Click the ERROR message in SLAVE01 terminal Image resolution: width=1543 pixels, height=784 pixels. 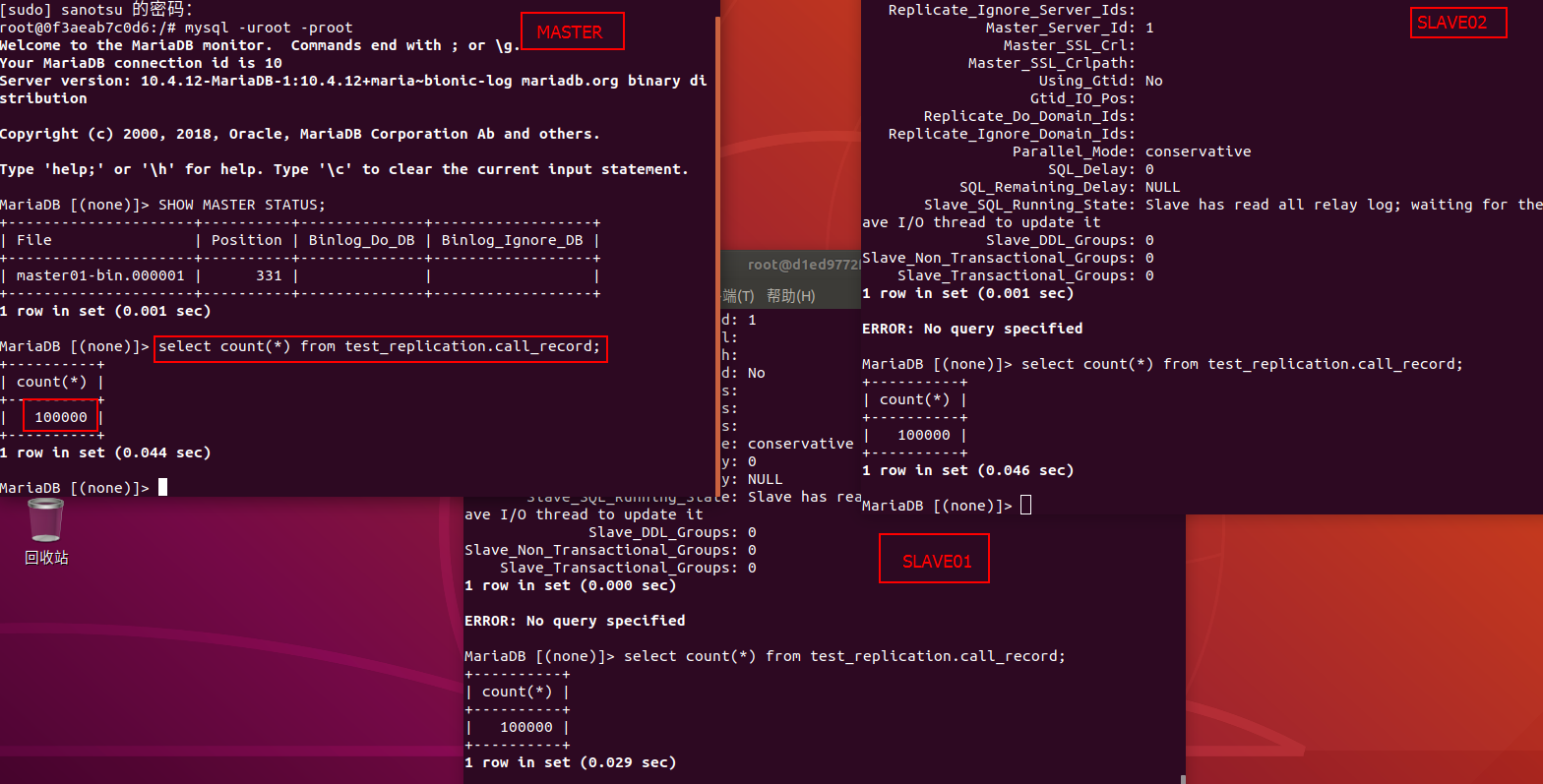574,621
